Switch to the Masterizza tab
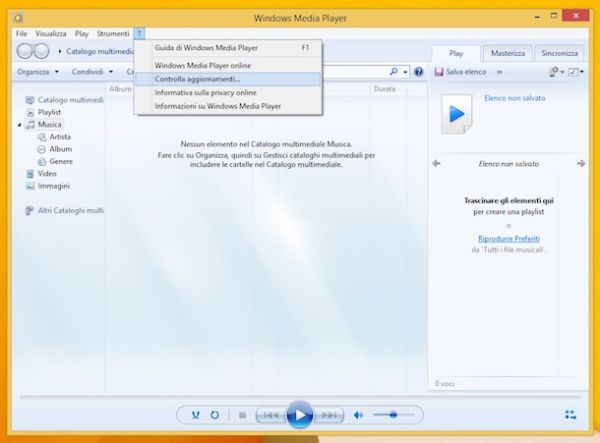 (507, 53)
